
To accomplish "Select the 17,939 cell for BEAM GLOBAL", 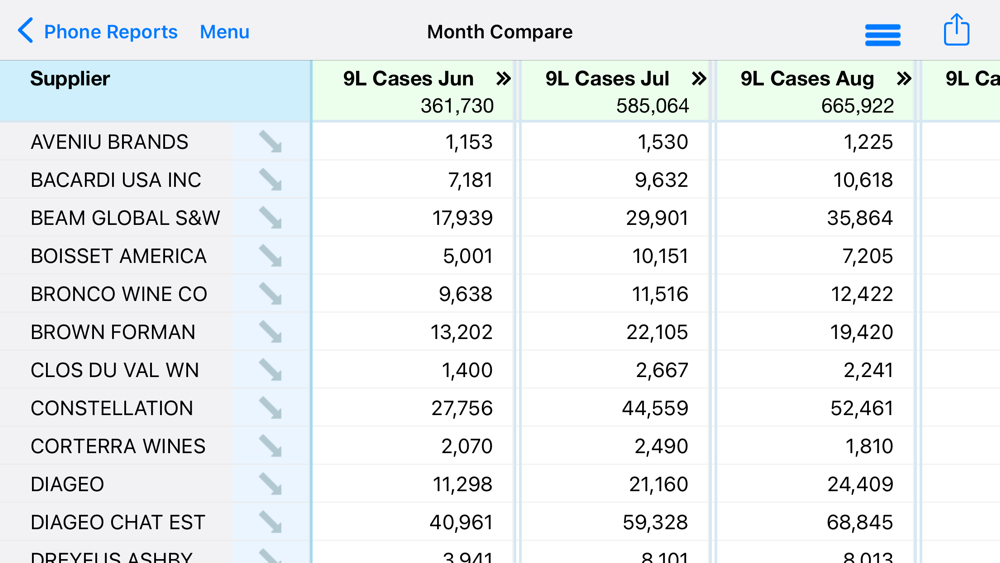I will (462, 218).
